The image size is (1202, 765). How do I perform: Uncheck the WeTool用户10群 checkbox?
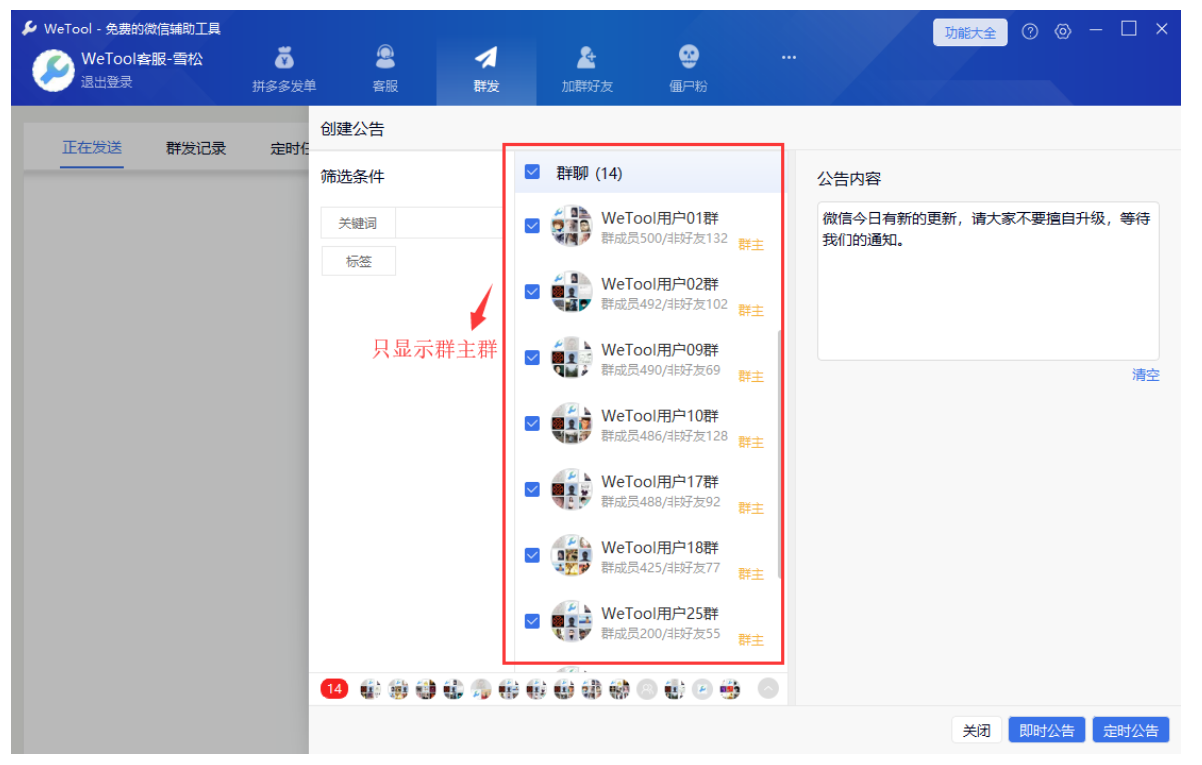coord(532,424)
